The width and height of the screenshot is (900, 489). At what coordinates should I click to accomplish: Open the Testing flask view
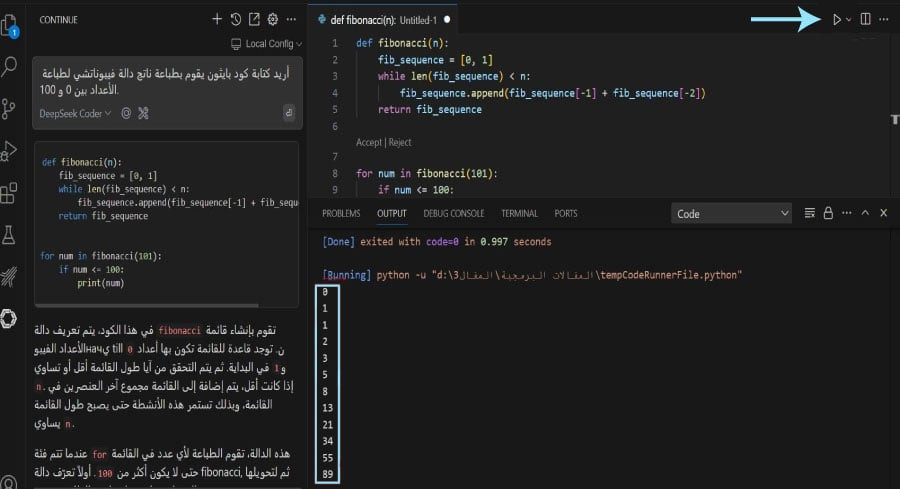[9, 235]
